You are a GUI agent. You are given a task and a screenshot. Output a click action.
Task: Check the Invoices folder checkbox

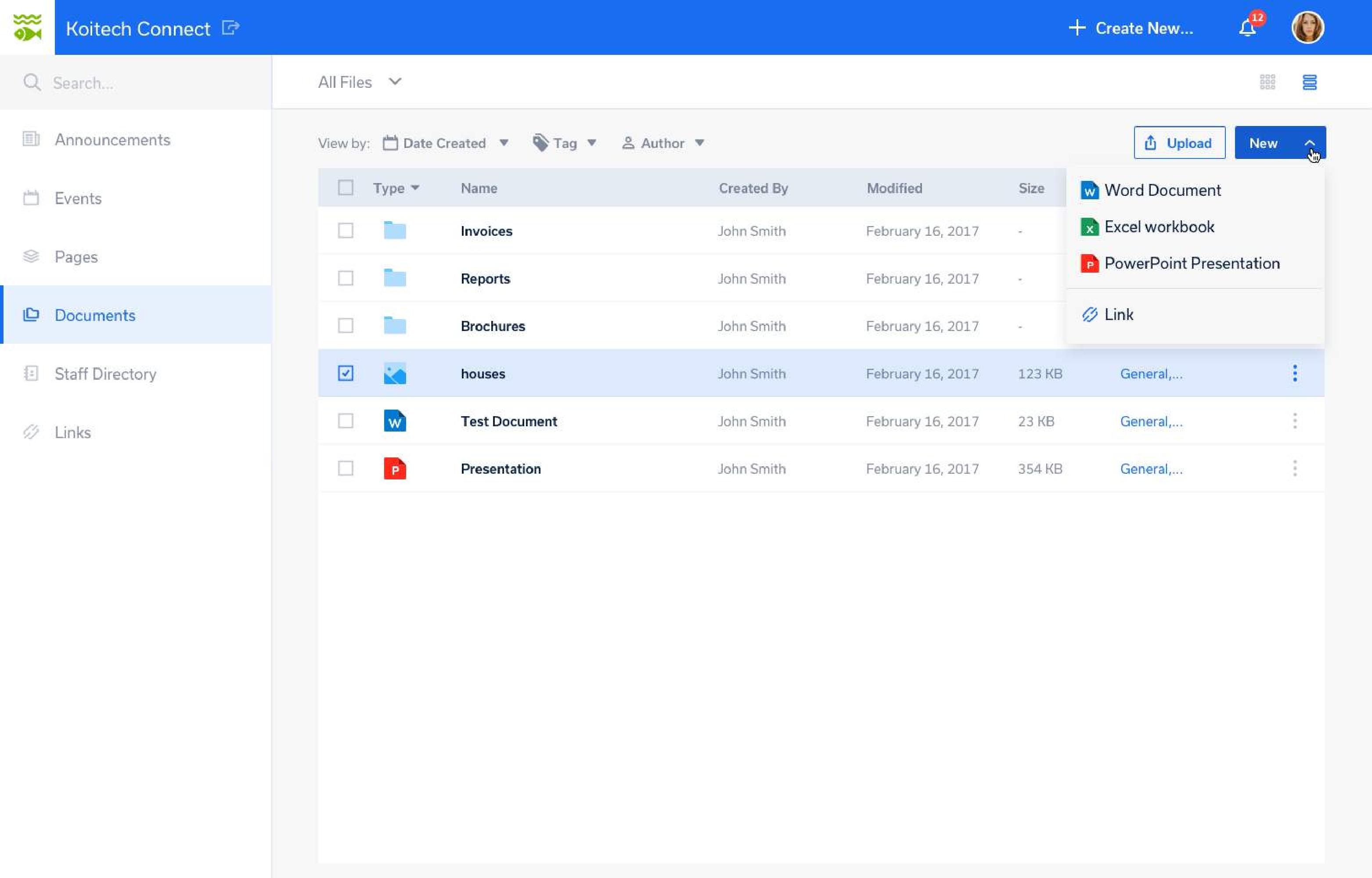(346, 231)
